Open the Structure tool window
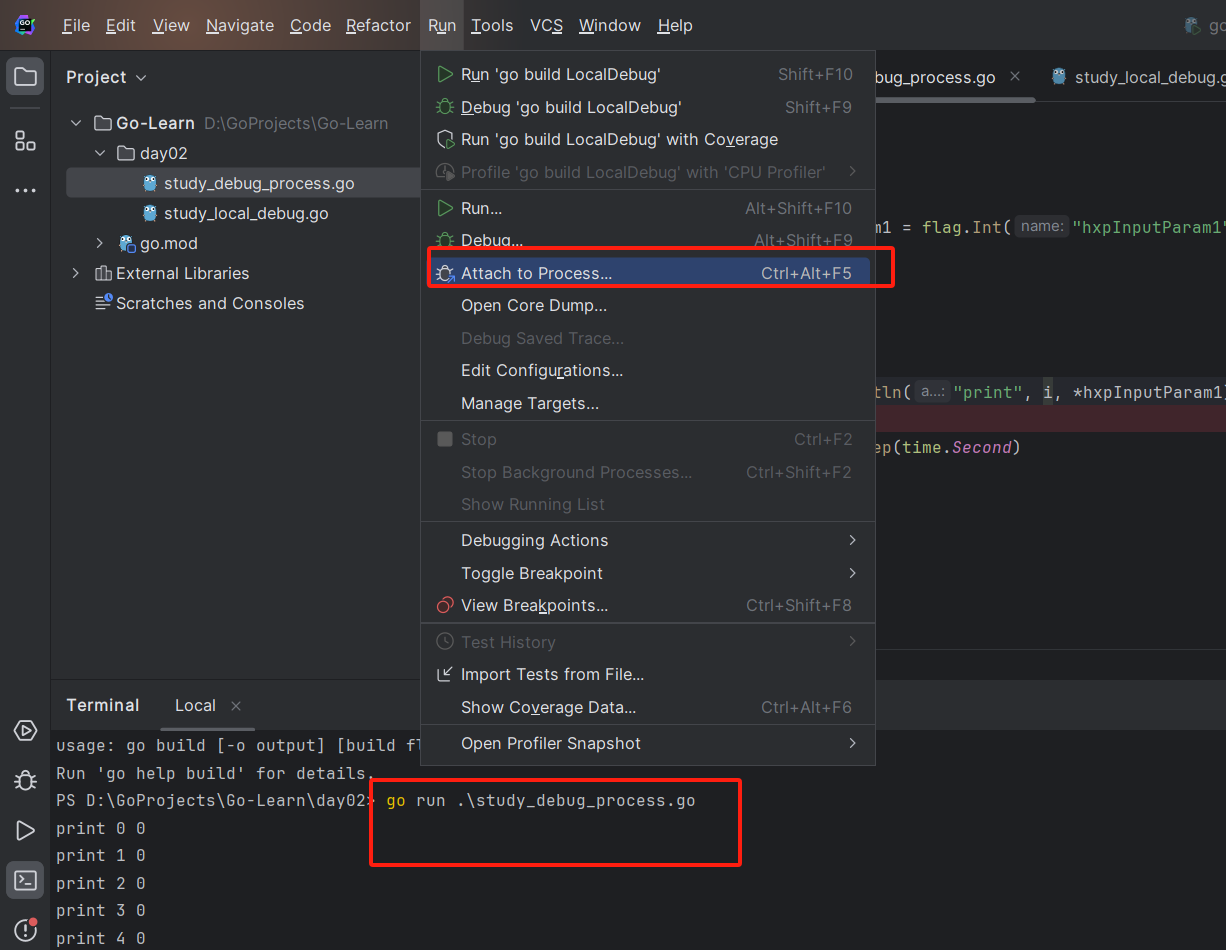 (24, 140)
